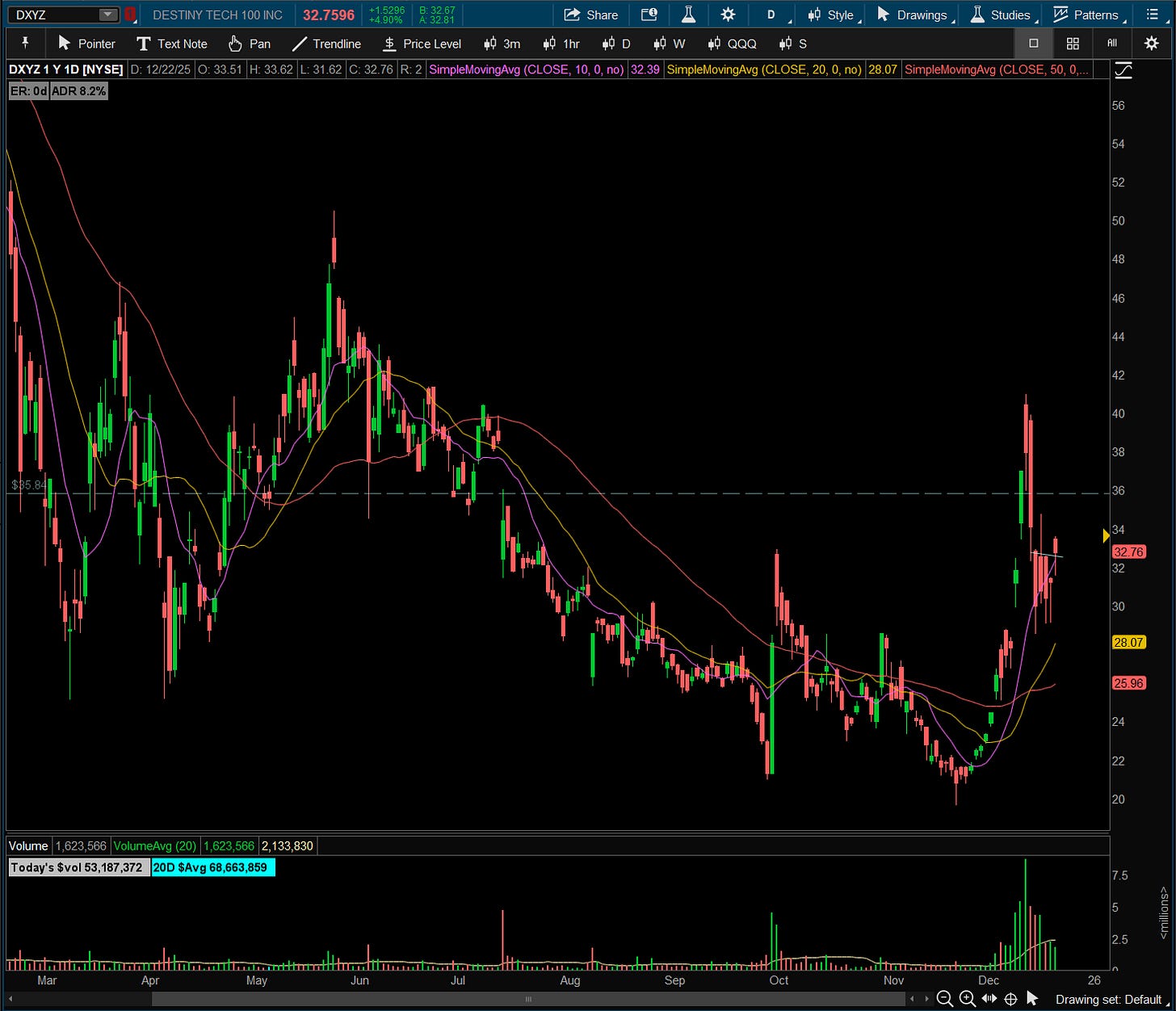Click SimpleMovingAvg (CLOSE, 50, 0,... label
The height and width of the screenshot is (1011, 1176).
(997, 69)
